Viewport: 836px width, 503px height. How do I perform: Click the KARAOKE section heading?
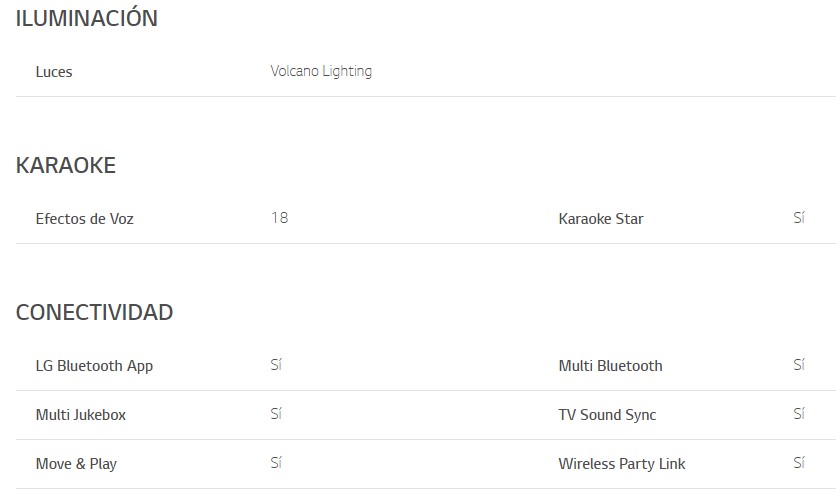(x=66, y=166)
